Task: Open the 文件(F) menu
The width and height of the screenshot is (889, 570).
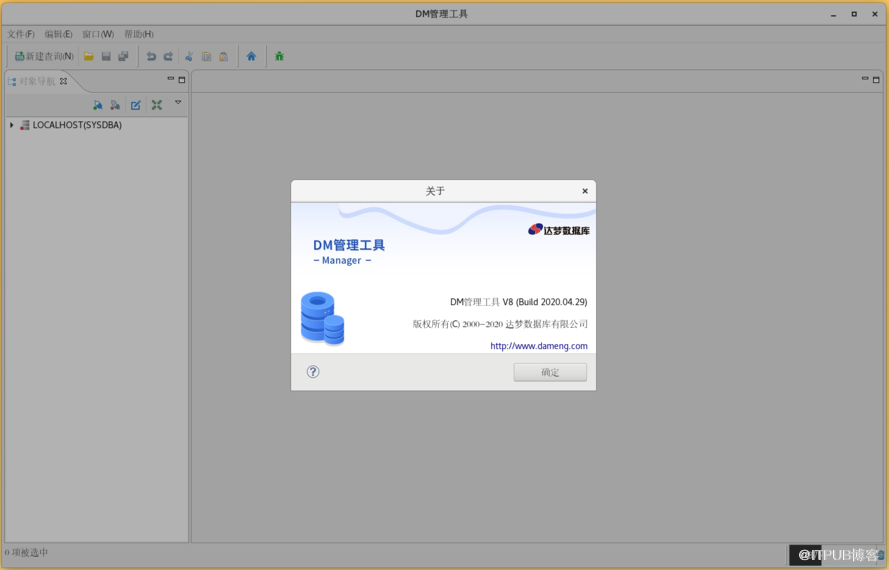Action: pyautogui.click(x=21, y=34)
